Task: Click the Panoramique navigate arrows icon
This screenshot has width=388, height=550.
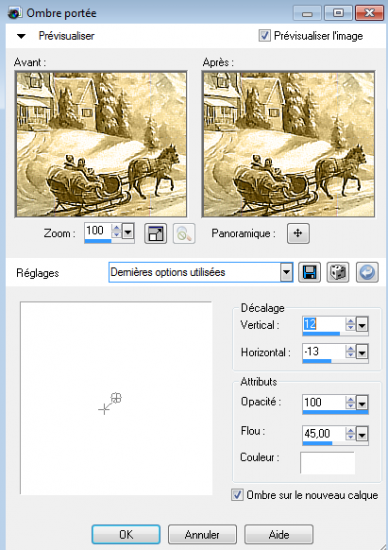Action: (298, 233)
